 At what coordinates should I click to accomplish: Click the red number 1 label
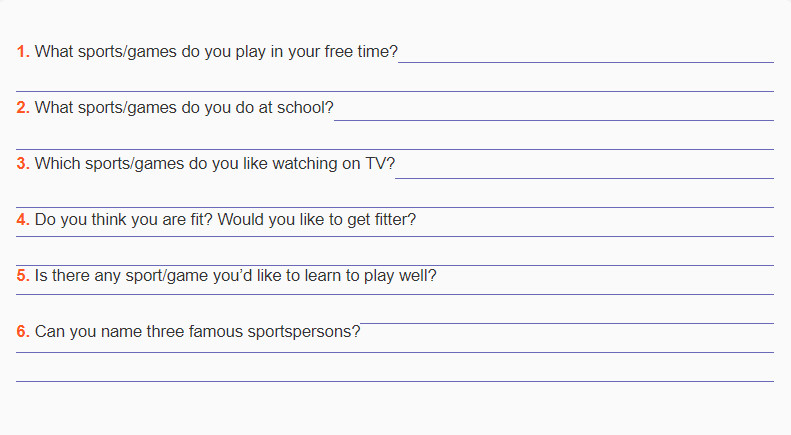(x=23, y=51)
